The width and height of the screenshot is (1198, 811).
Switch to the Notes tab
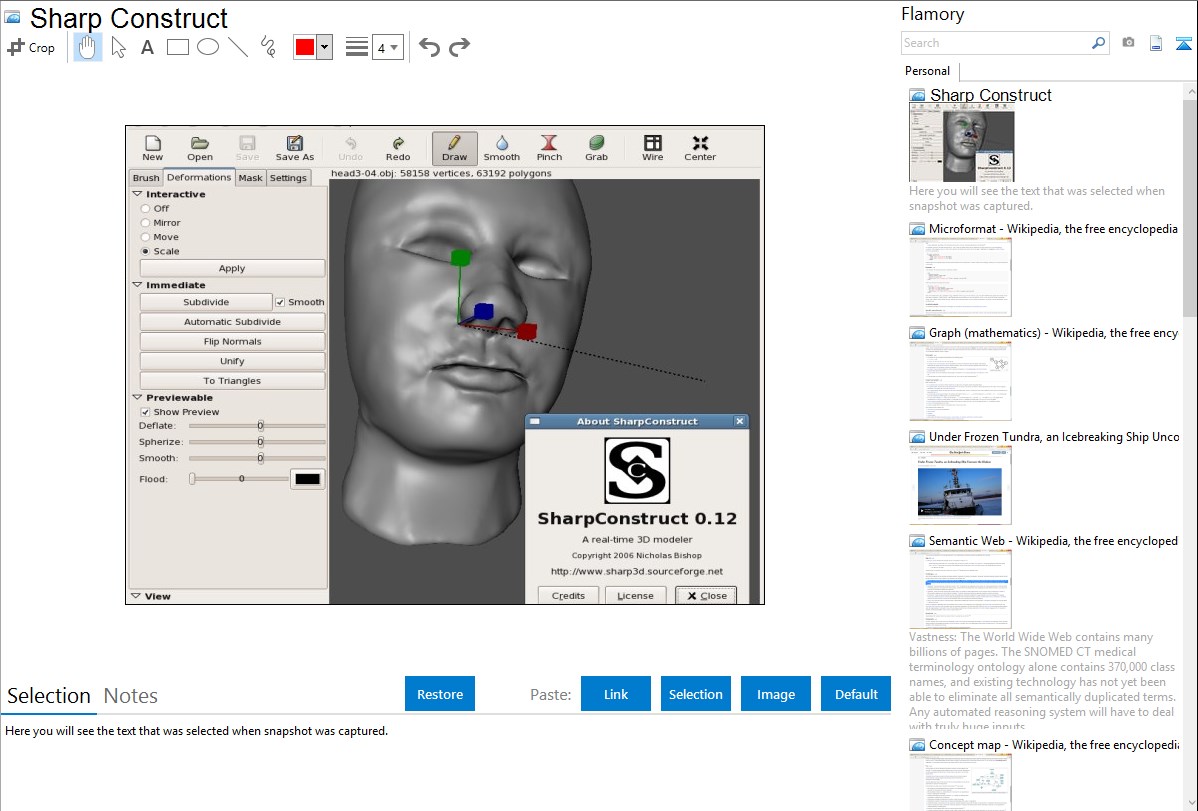click(x=131, y=696)
